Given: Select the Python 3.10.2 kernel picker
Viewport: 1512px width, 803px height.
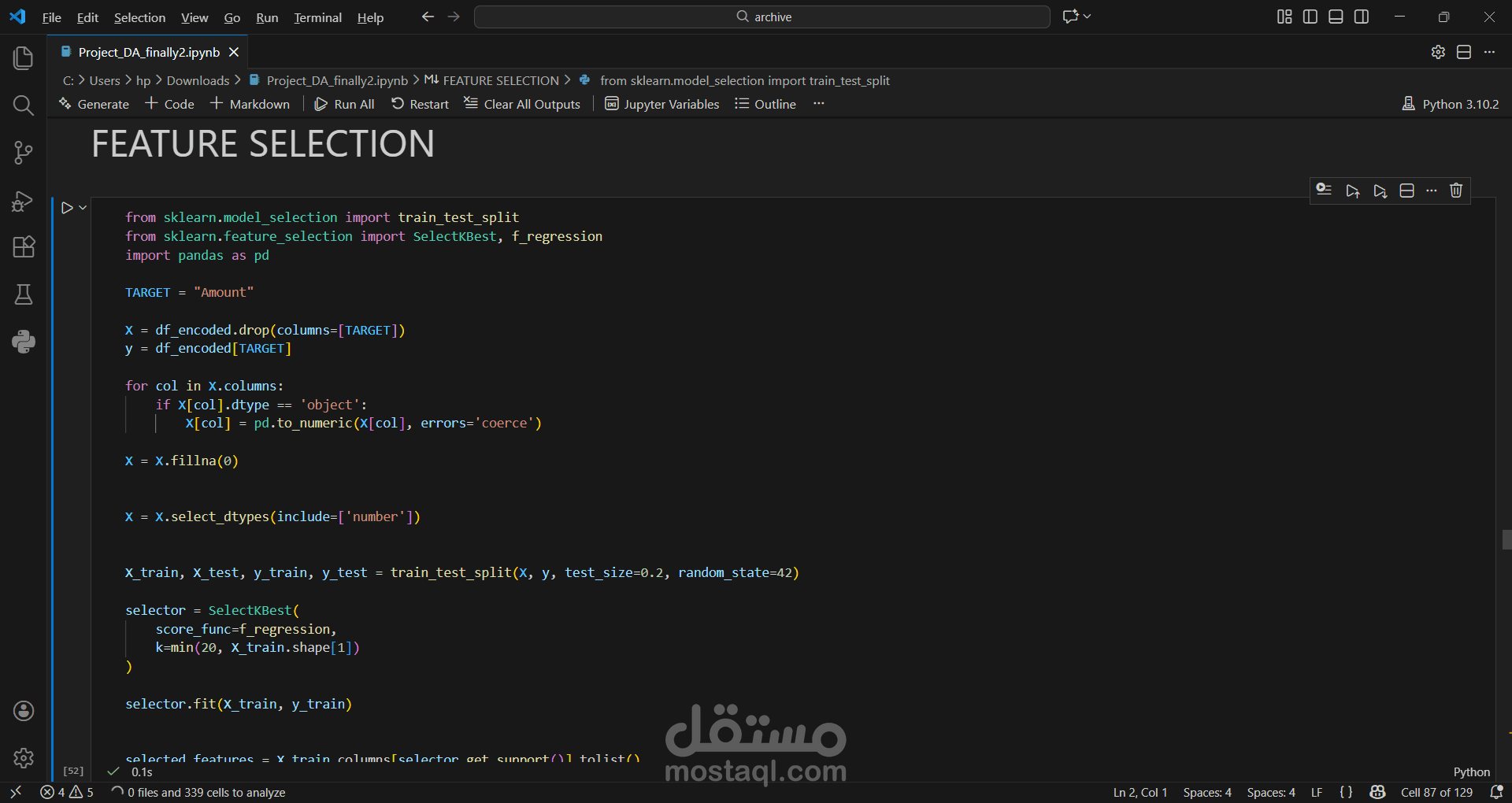Looking at the screenshot, I should click(1451, 104).
